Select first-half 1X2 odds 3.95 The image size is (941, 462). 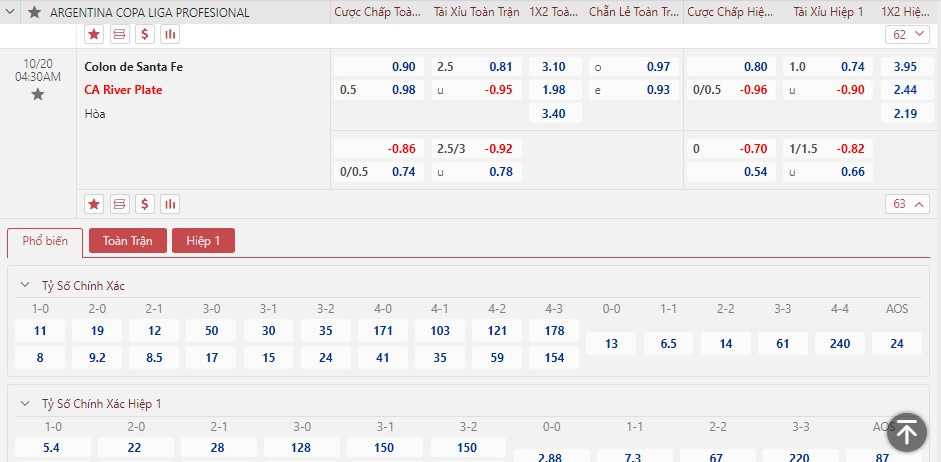point(905,67)
